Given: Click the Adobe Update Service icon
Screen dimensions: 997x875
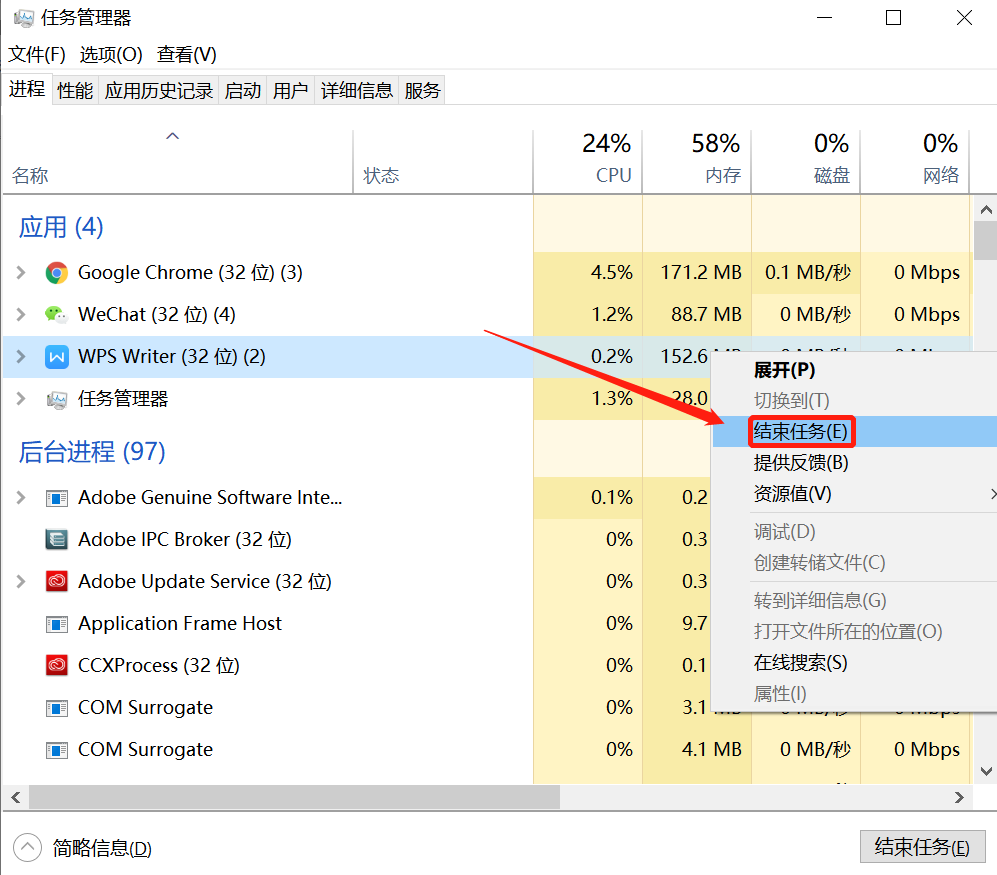Looking at the screenshot, I should tap(57, 582).
